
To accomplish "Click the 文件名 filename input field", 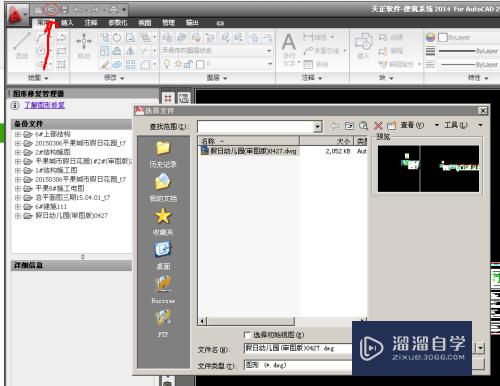I will (298, 348).
